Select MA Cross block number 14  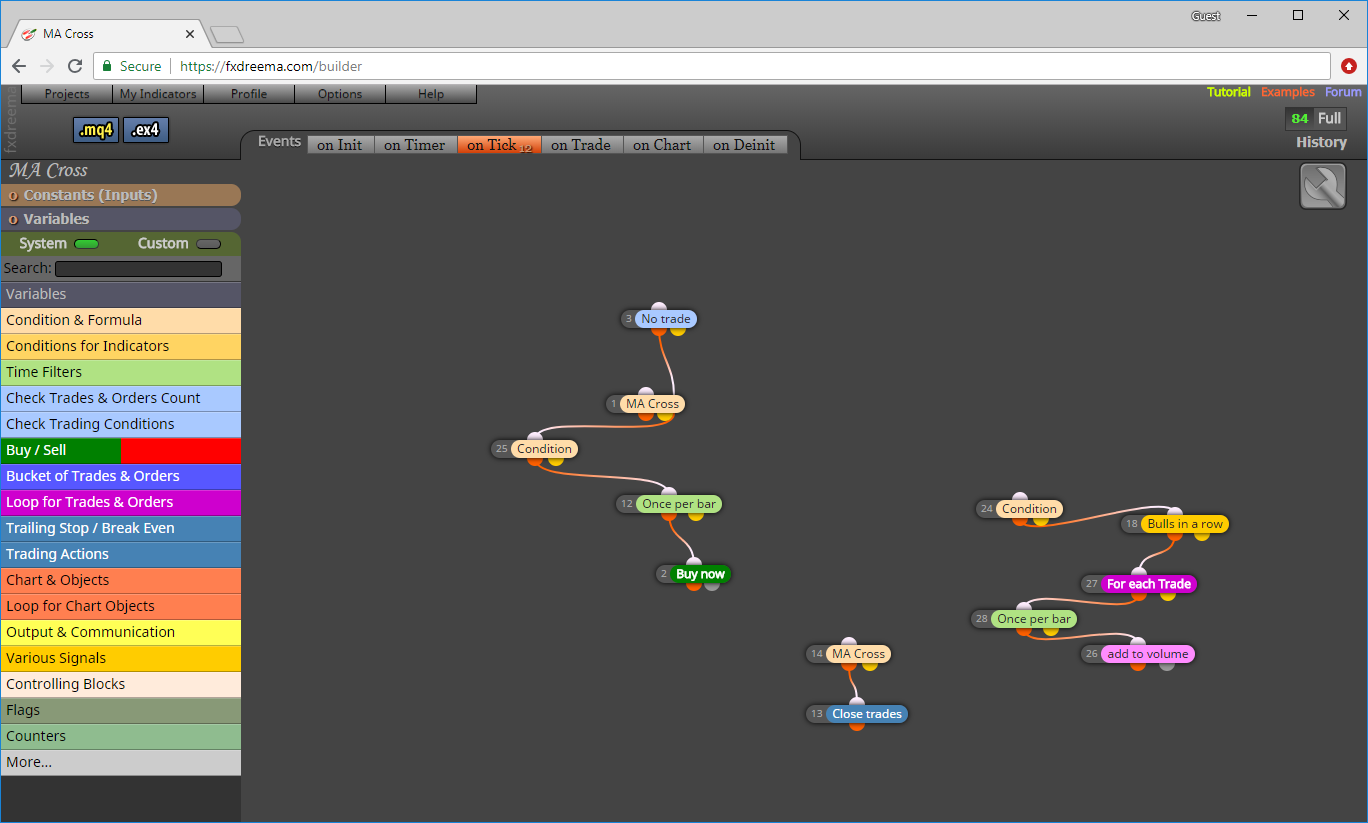coord(858,654)
